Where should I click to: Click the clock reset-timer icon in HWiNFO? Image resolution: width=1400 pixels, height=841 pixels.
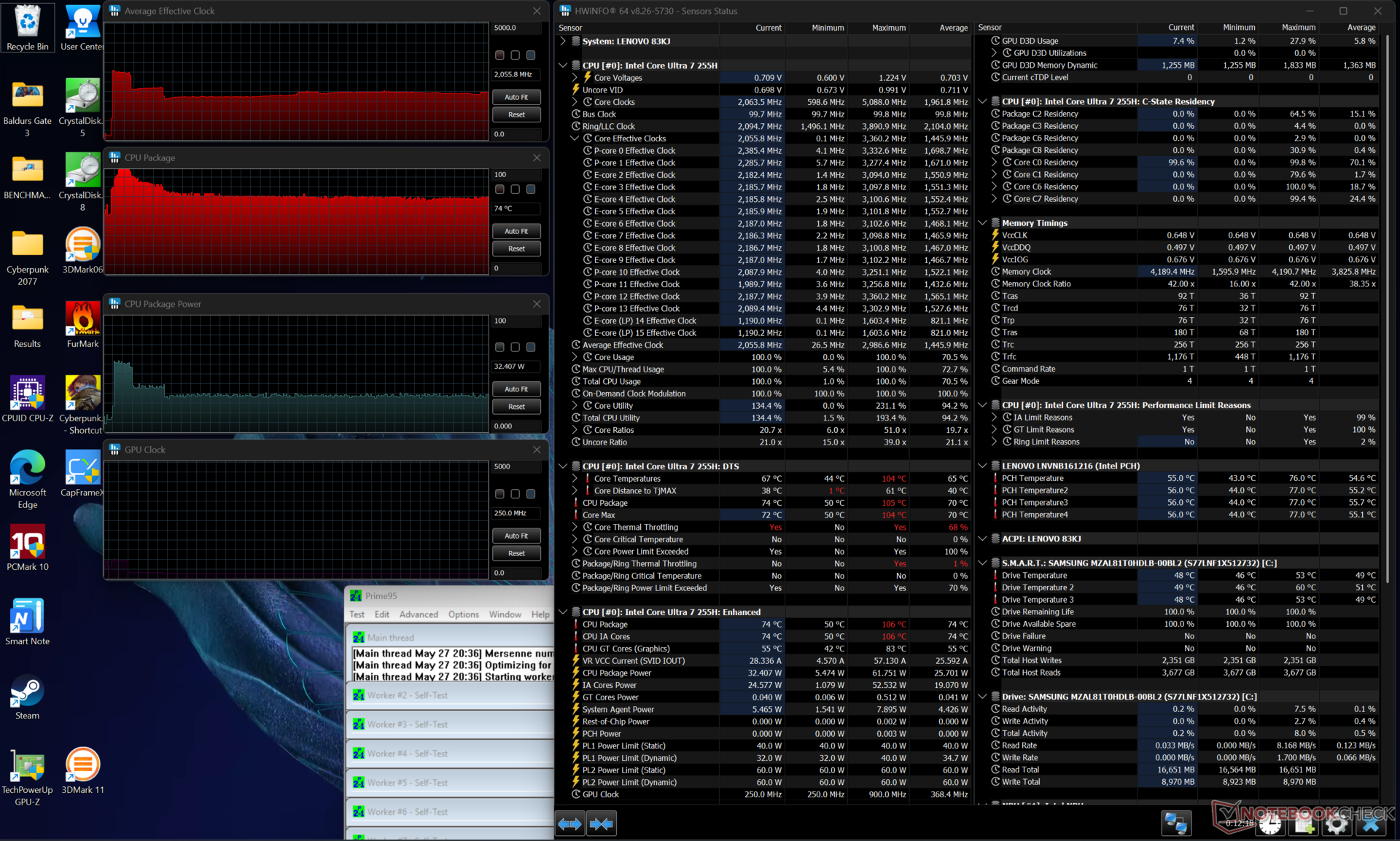pyautogui.click(x=1269, y=824)
